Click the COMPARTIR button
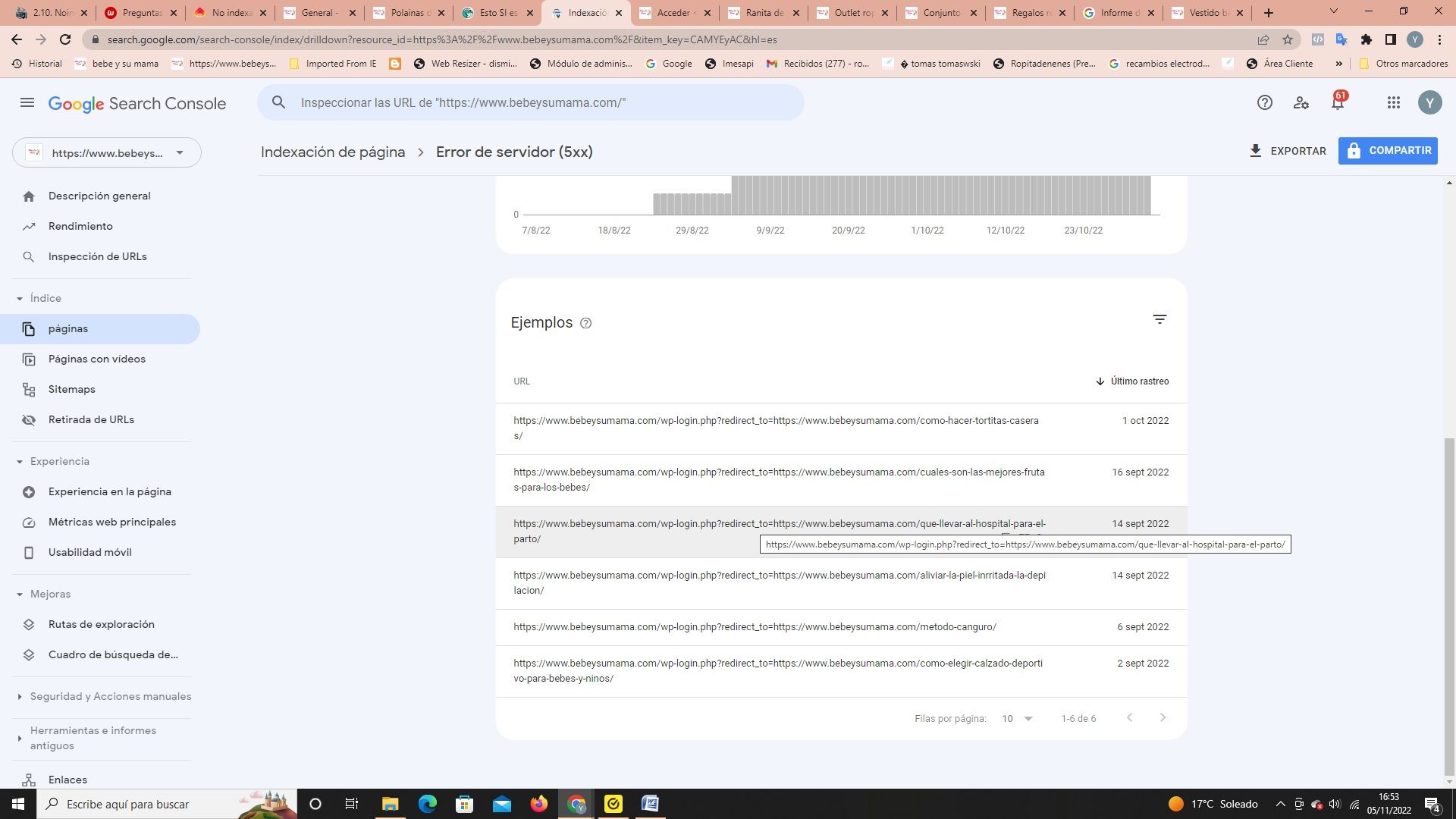The height and width of the screenshot is (819, 1456). pos(1388,150)
